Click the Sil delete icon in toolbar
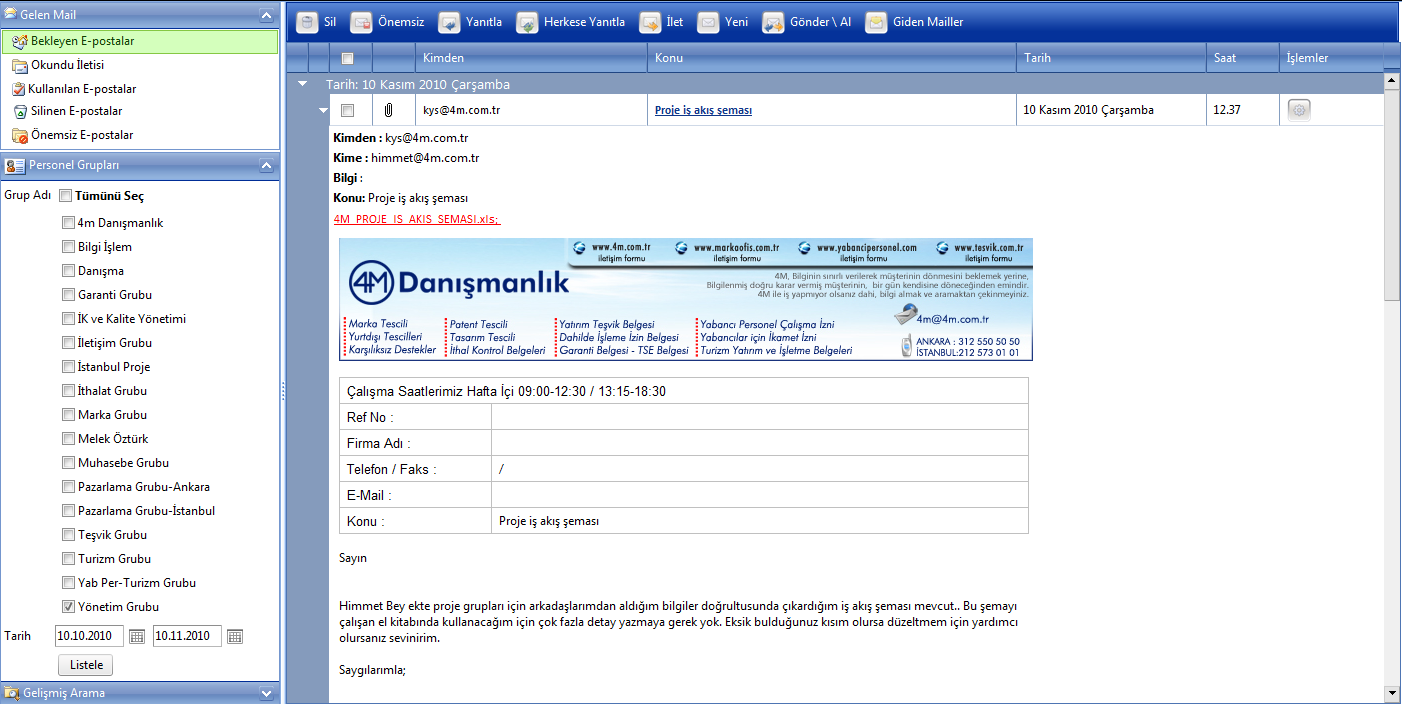Screen dimensions: 1402x704 point(307,22)
